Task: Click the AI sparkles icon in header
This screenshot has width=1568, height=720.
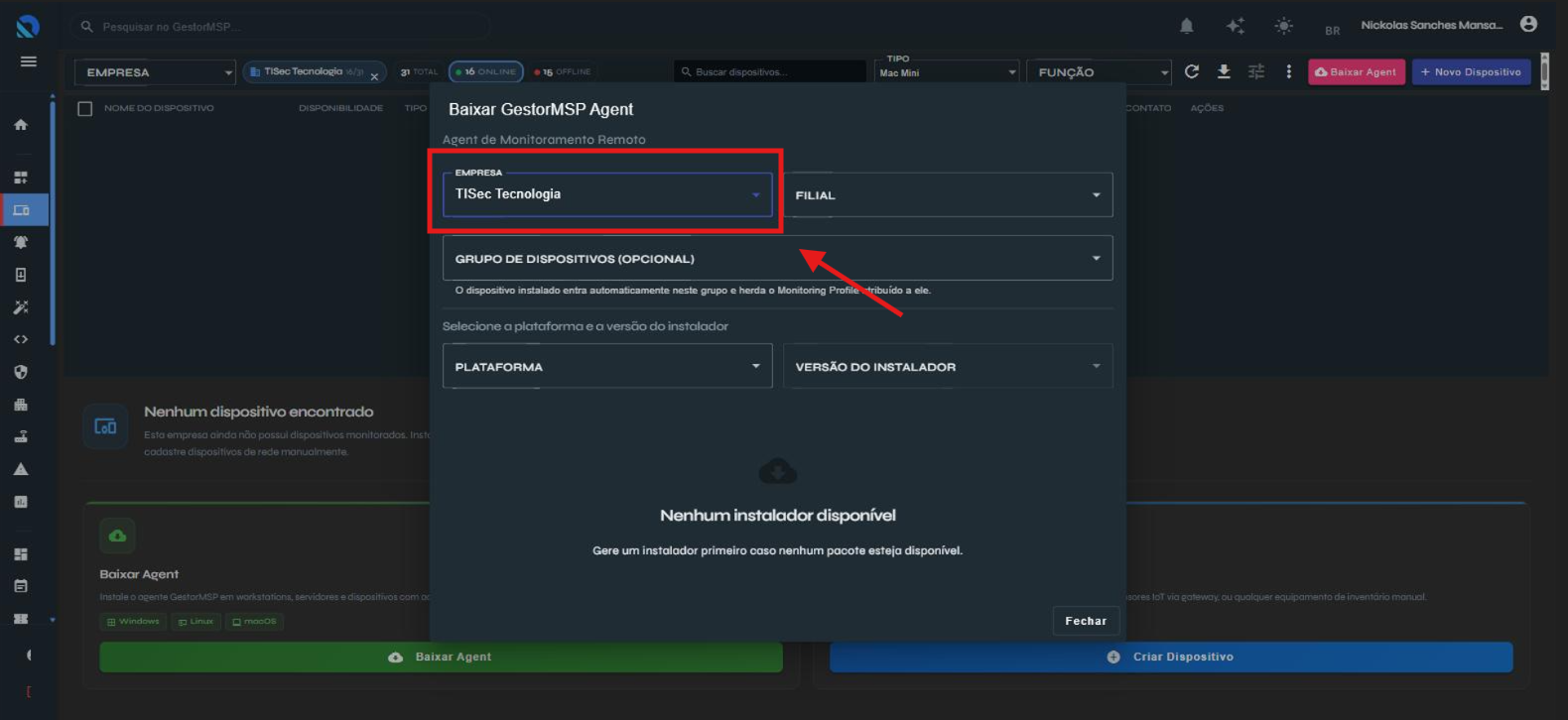Action: point(1236,26)
